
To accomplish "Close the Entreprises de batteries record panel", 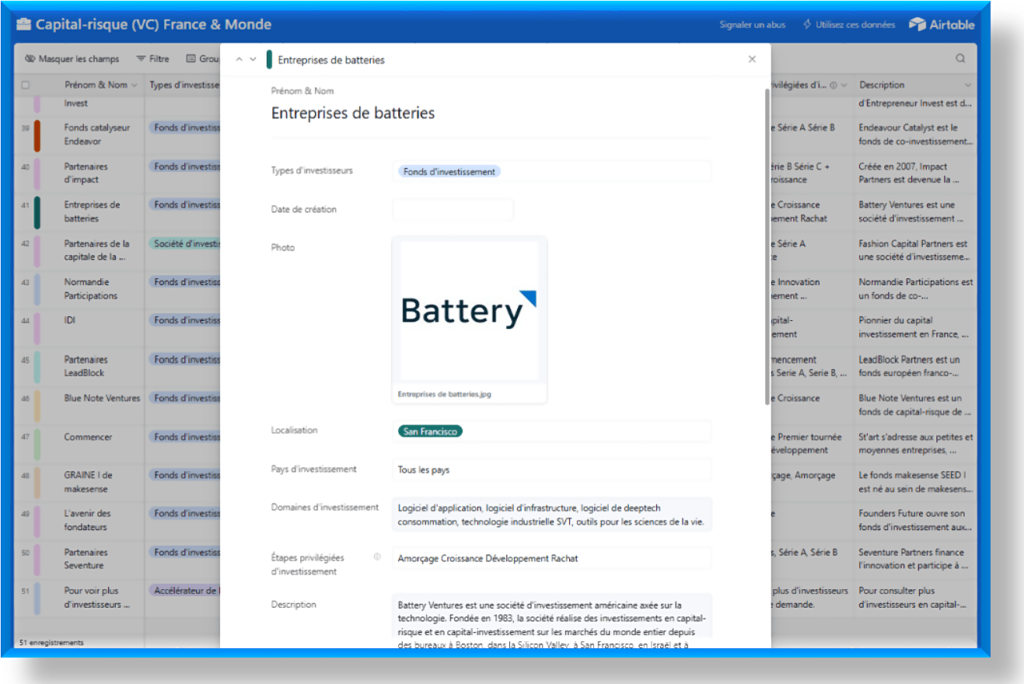I will point(752,59).
